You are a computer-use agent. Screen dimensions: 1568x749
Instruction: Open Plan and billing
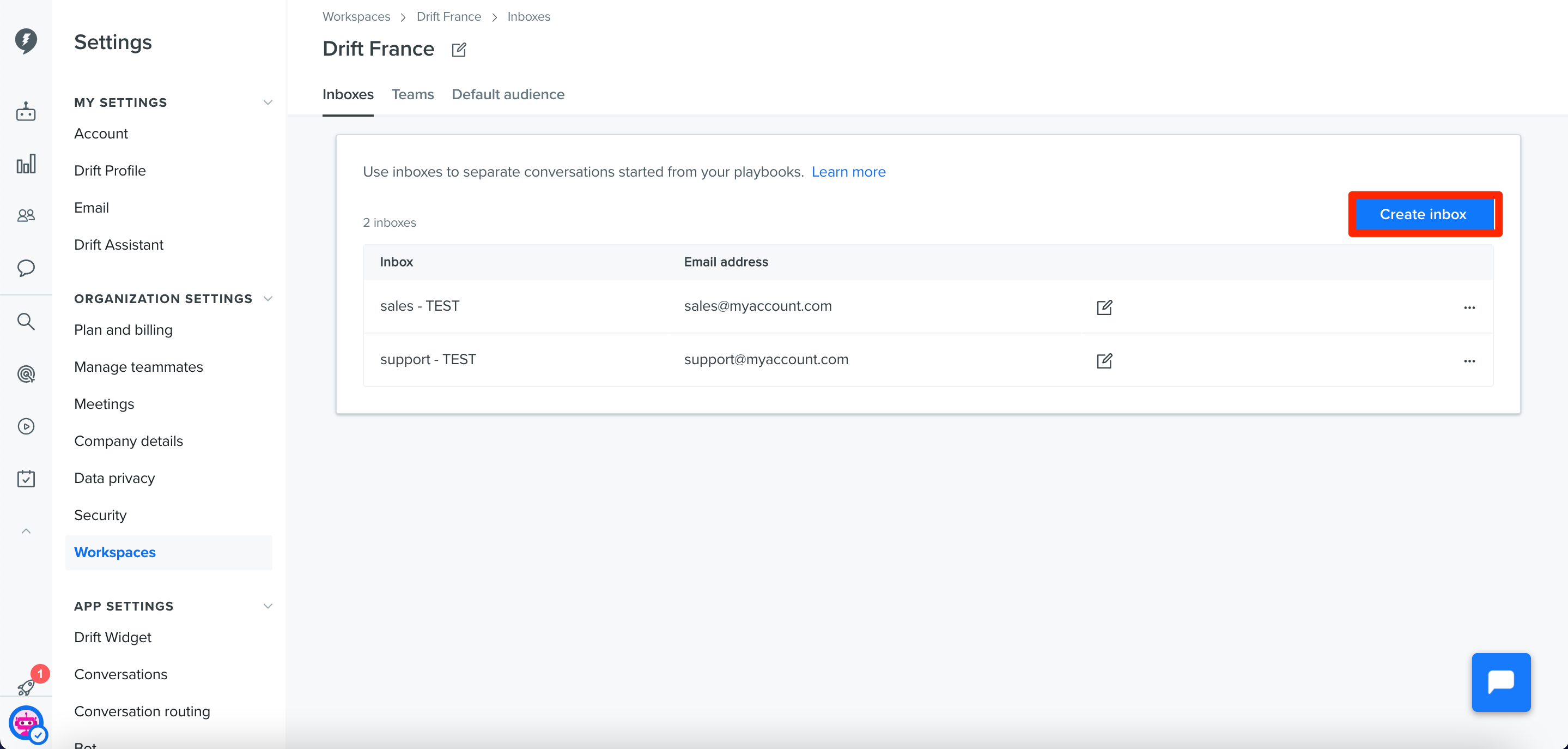coord(124,330)
